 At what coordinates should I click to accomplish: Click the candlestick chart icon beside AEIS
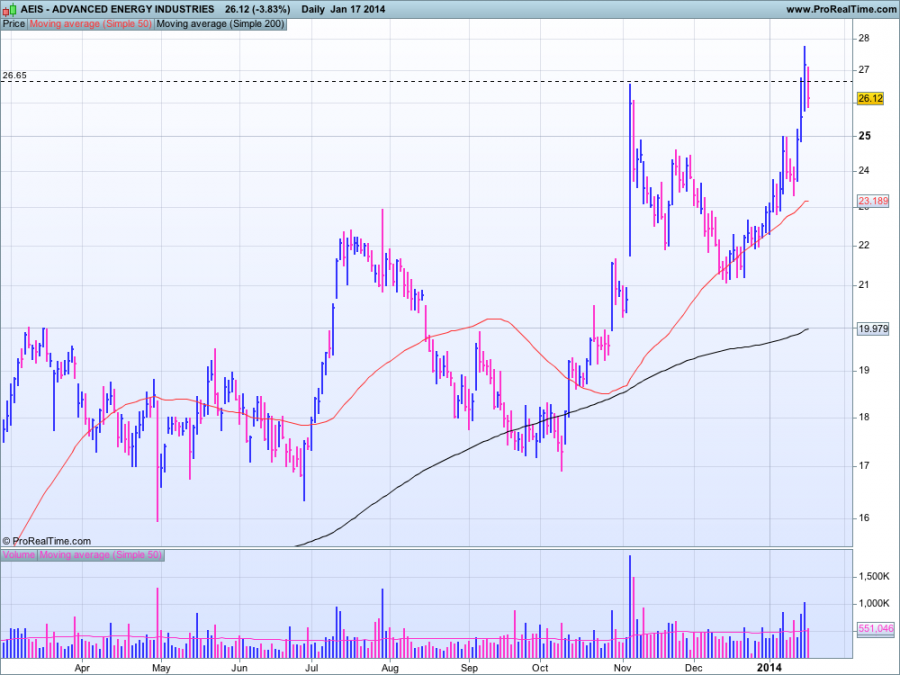coord(9,9)
